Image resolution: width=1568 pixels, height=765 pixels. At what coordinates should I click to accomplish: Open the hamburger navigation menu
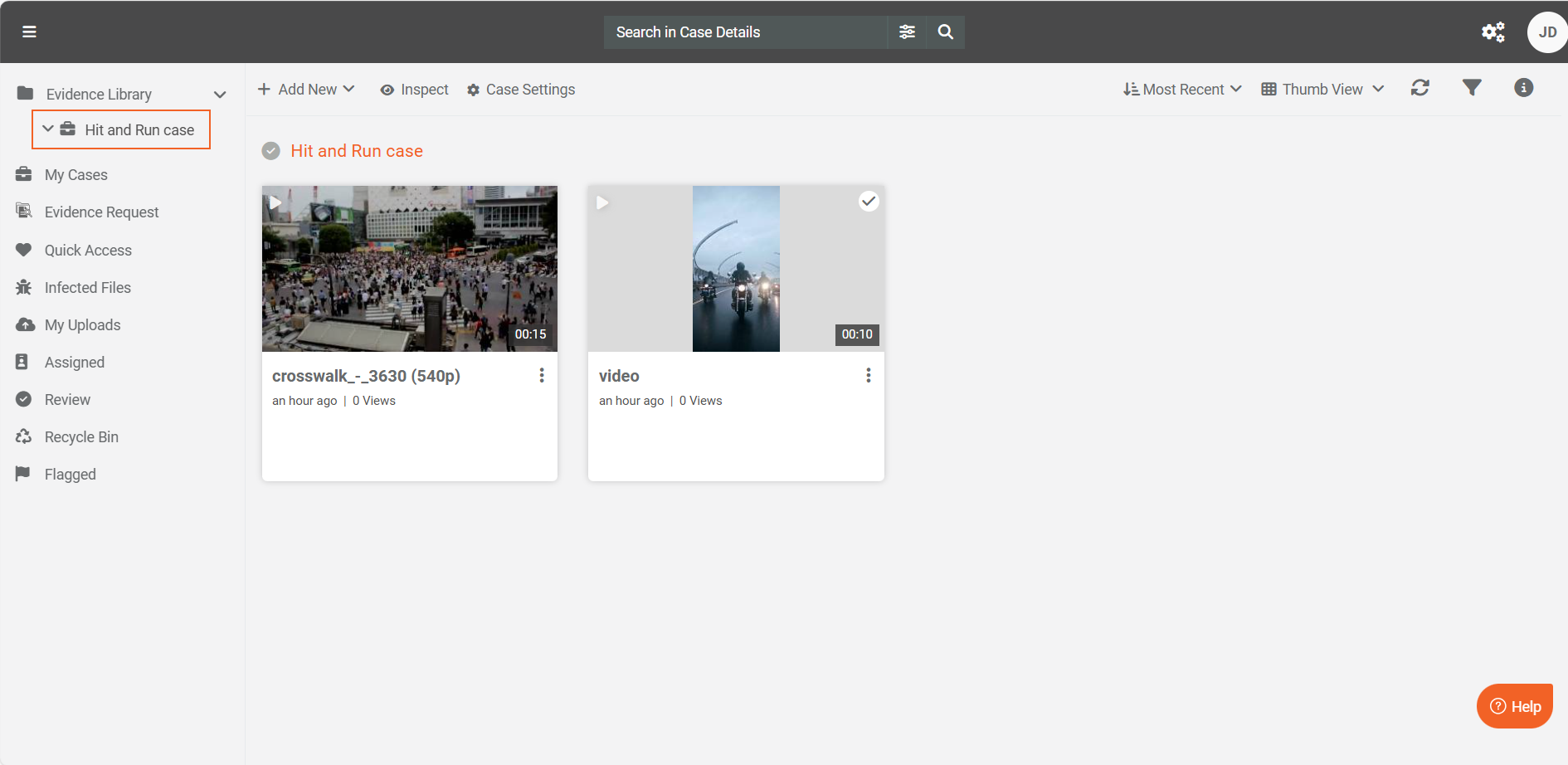pyautogui.click(x=29, y=32)
